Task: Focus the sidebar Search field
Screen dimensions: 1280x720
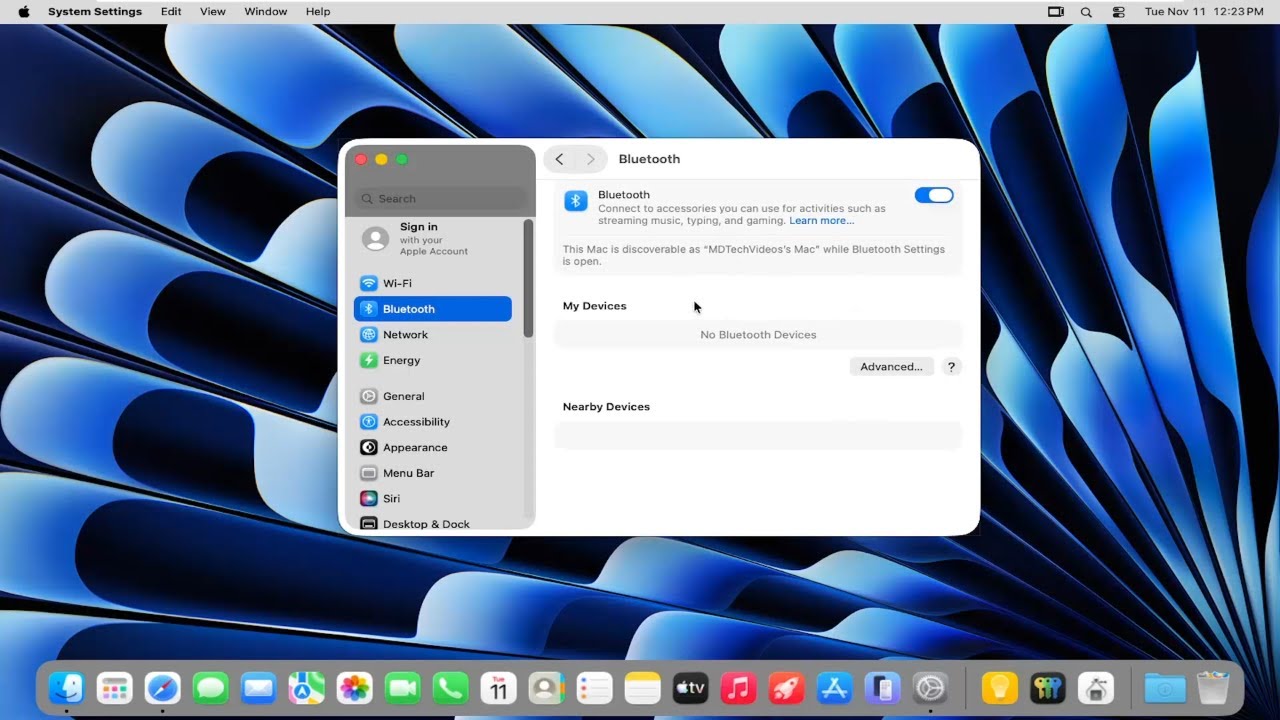Action: tap(440, 199)
